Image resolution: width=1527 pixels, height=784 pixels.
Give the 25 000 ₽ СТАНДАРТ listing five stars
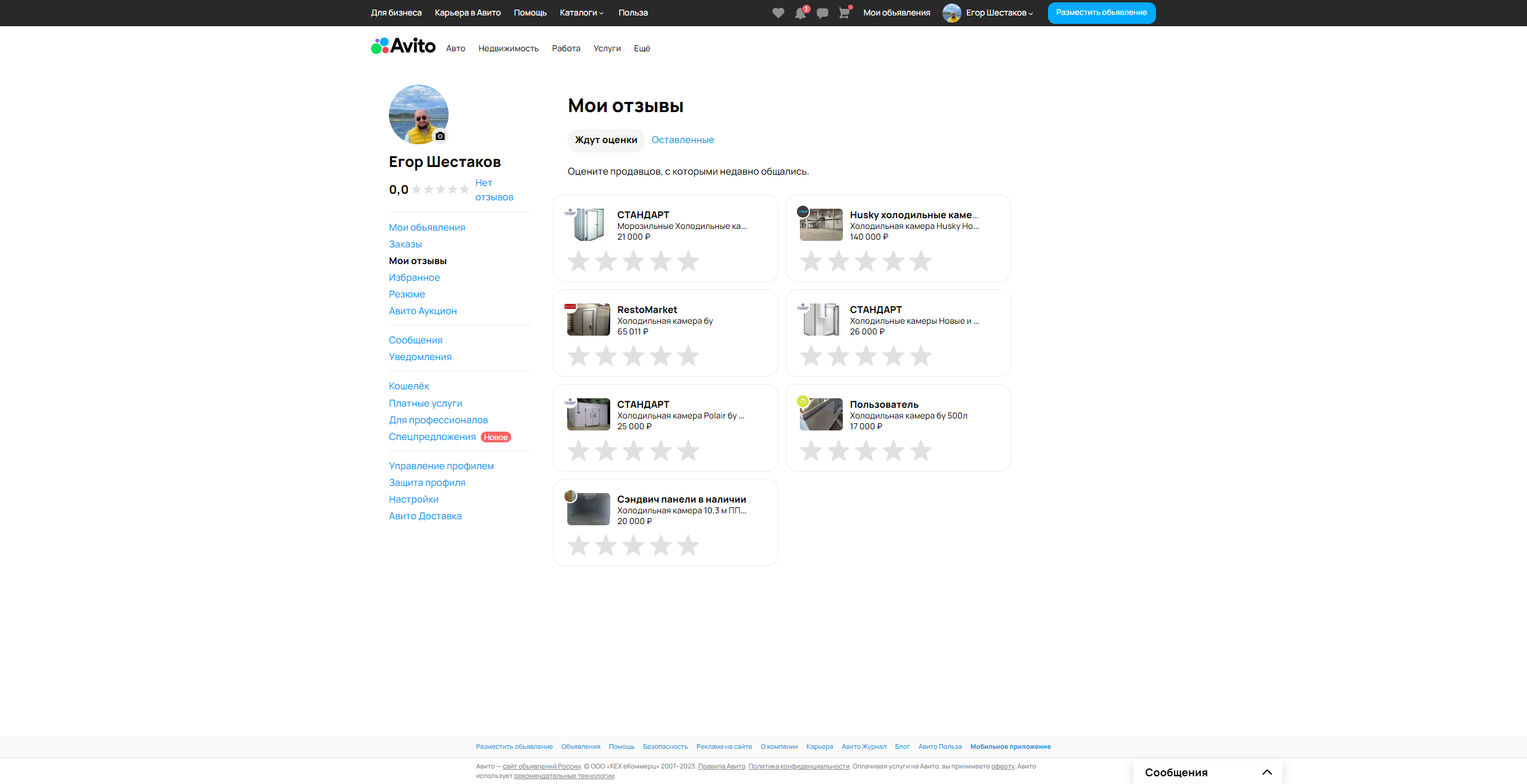click(x=688, y=451)
